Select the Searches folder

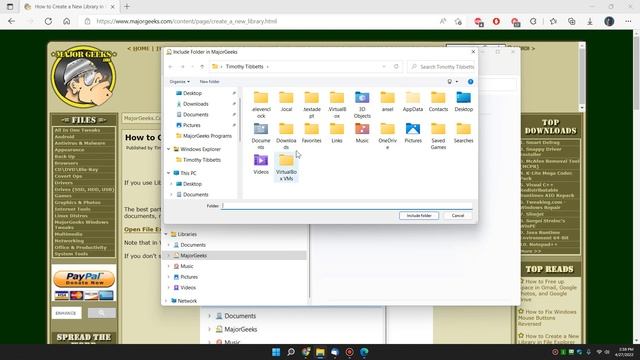point(463,133)
